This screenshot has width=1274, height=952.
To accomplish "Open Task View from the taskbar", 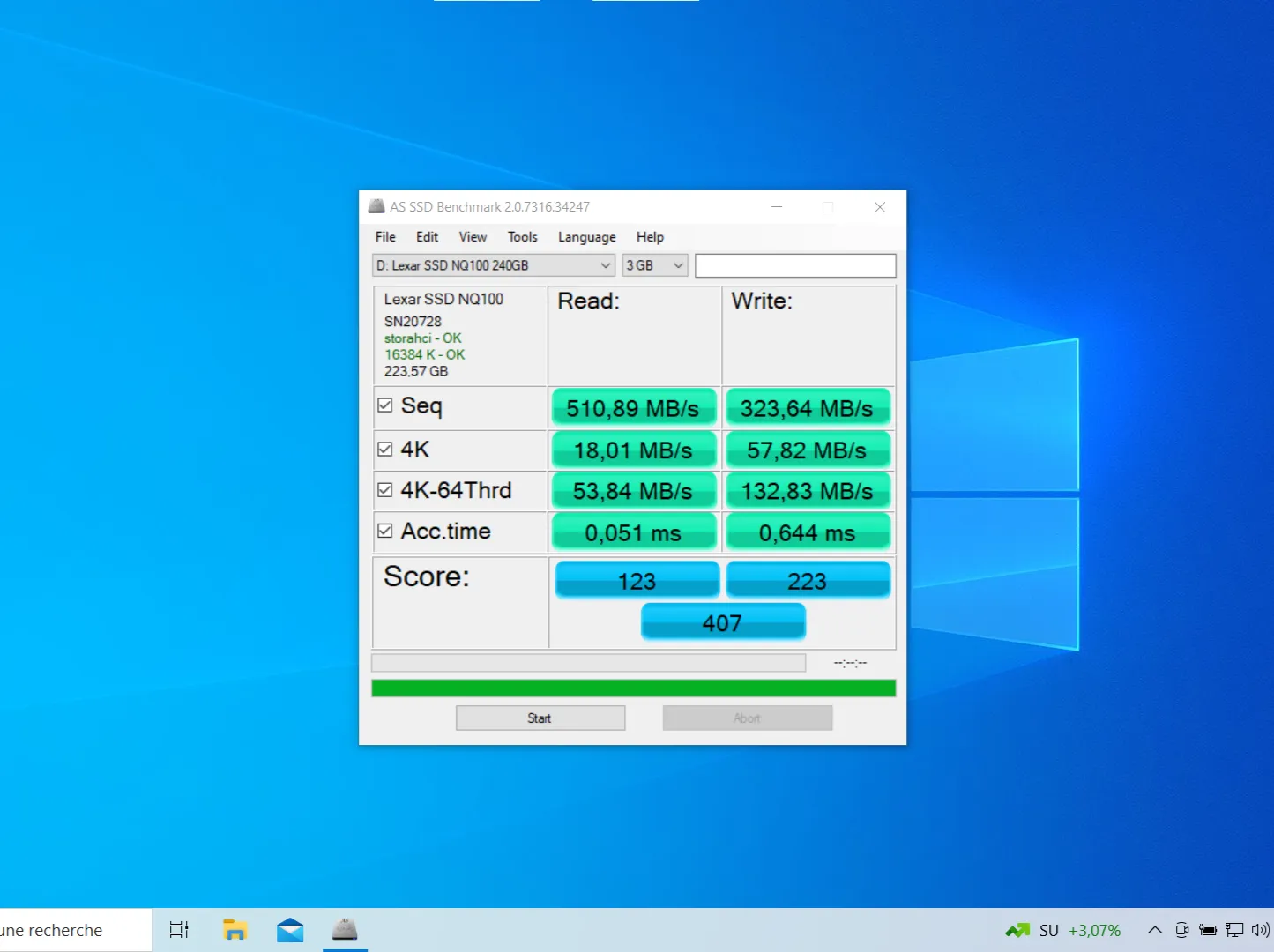I will tap(179, 930).
